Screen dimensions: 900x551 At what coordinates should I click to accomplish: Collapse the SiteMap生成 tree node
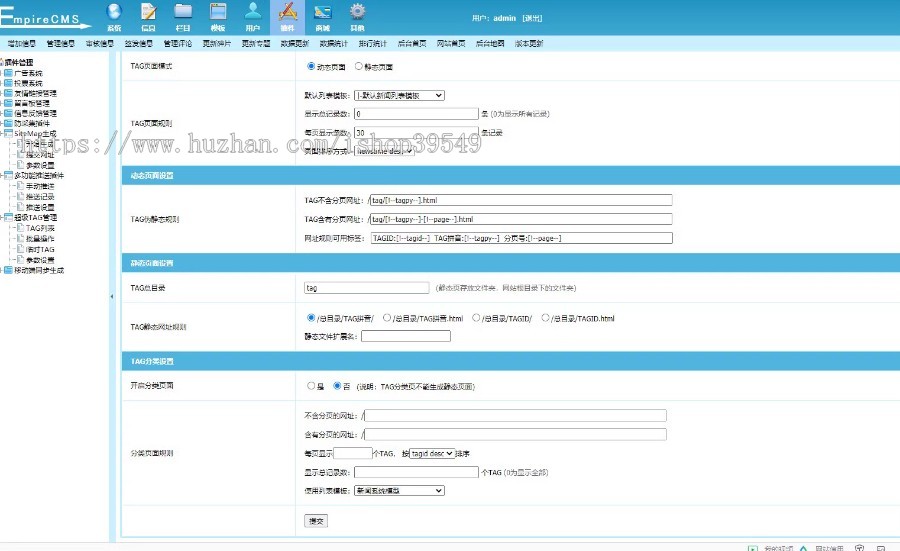pos(2,134)
